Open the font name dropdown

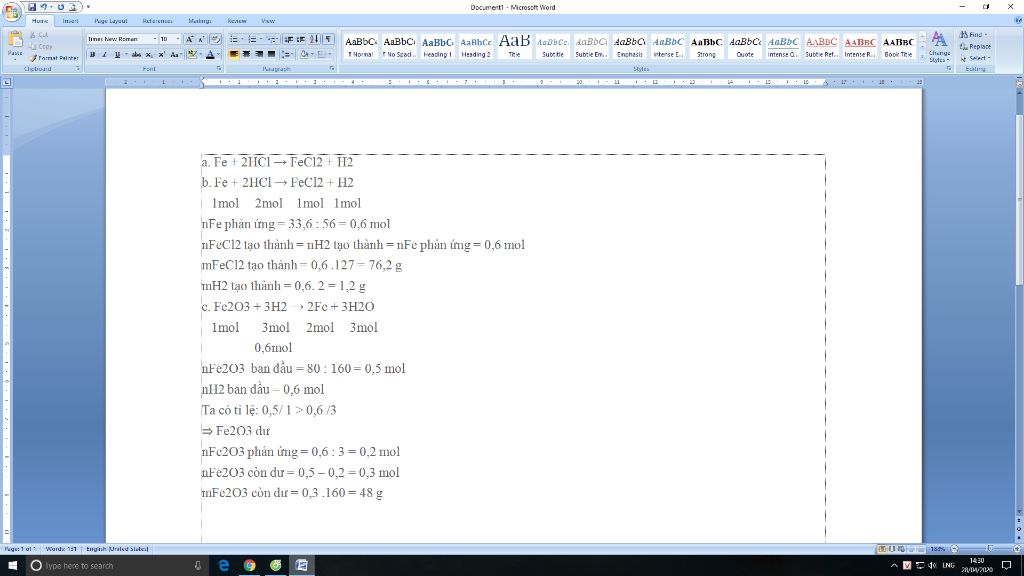click(155, 39)
